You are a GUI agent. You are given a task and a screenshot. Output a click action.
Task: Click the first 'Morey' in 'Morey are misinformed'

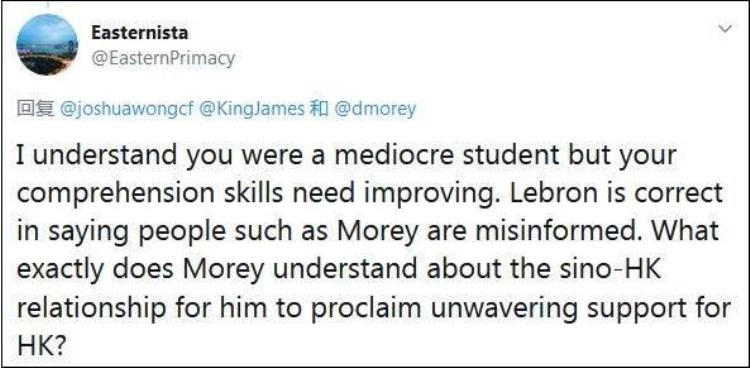(x=373, y=233)
